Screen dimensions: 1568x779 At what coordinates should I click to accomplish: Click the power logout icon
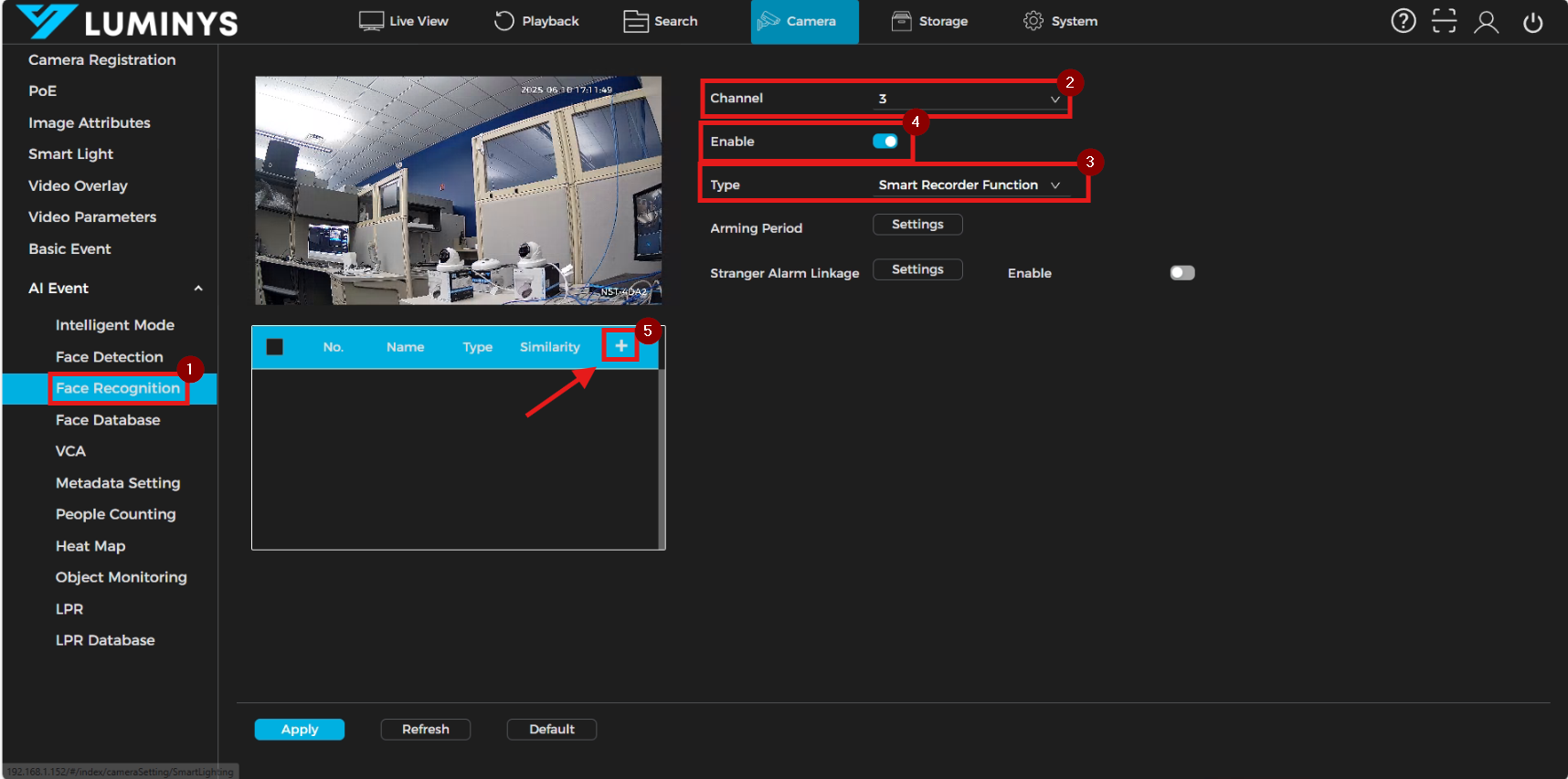(x=1532, y=22)
